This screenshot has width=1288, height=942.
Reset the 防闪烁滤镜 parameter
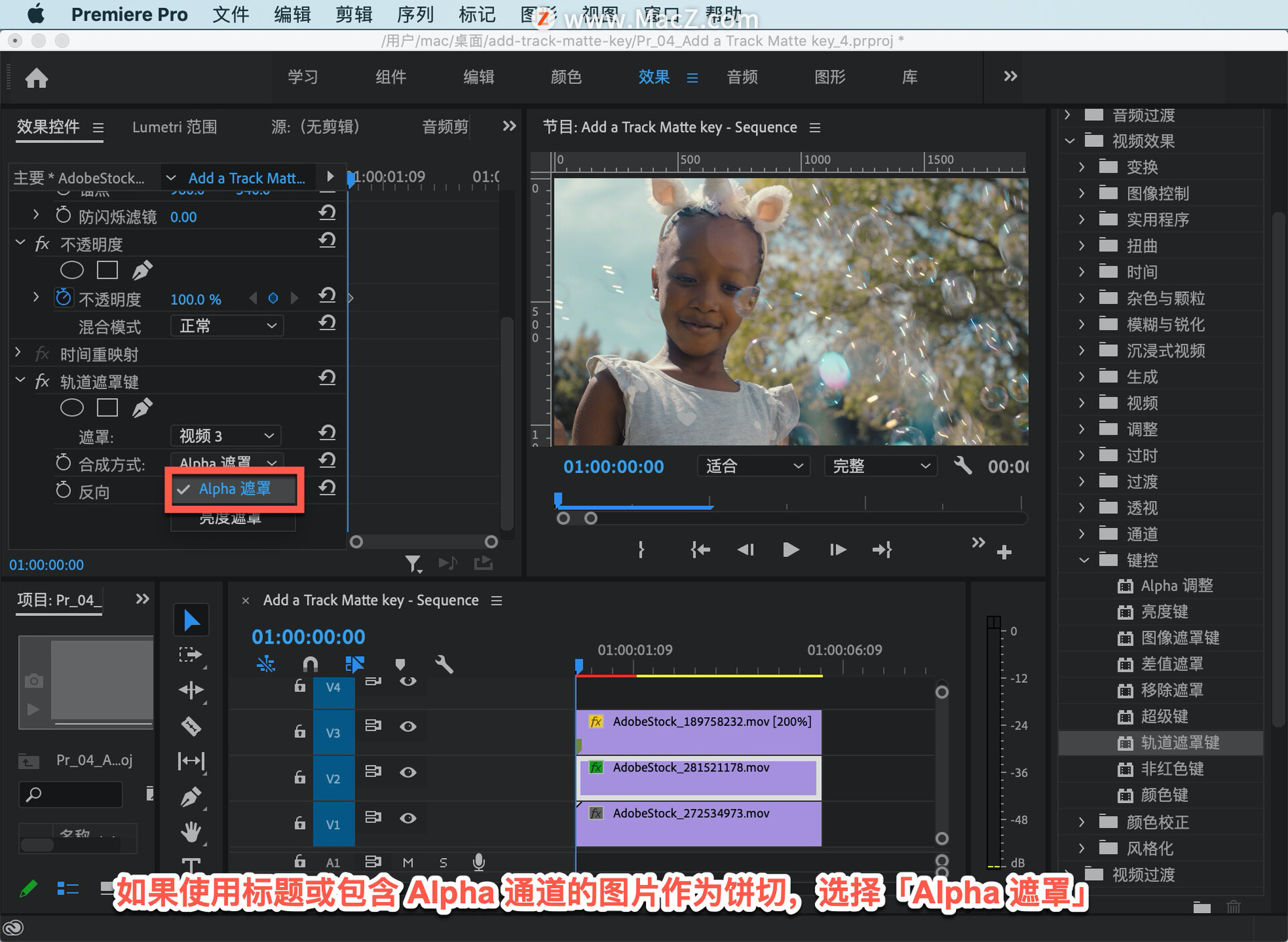pos(327,213)
